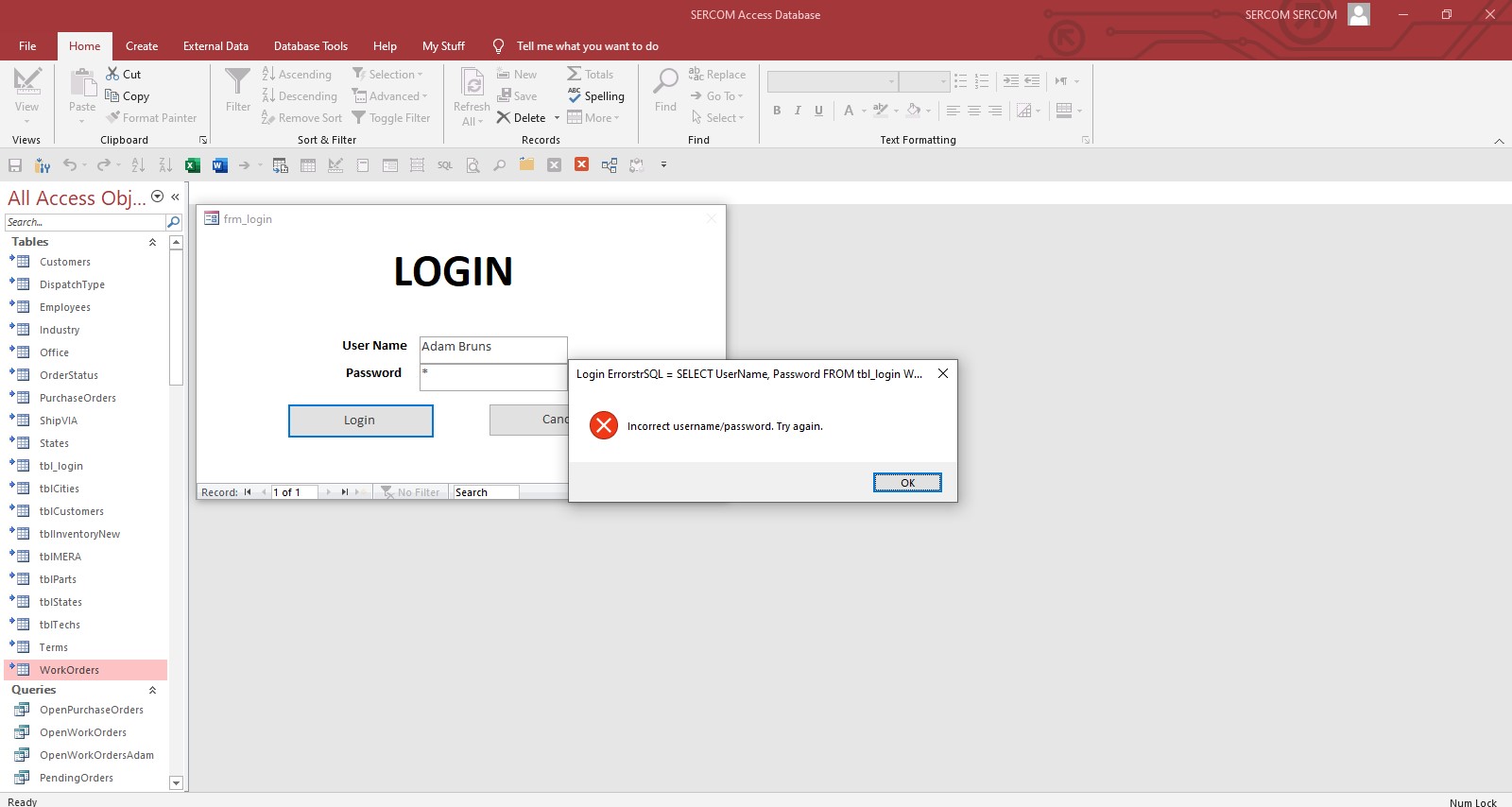
Task: Open All Access Objects pane menu arrow
Action: coord(158,197)
